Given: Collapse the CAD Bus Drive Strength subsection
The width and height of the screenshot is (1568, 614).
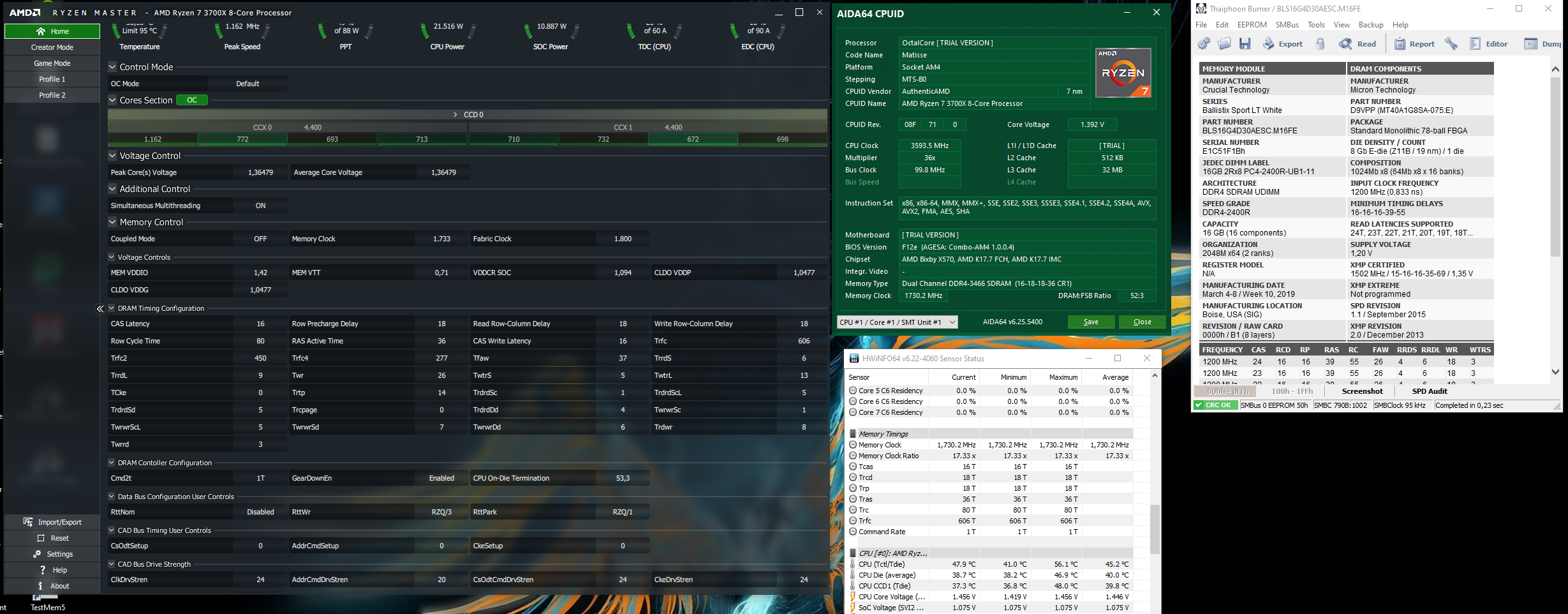Looking at the screenshot, I should (112, 564).
